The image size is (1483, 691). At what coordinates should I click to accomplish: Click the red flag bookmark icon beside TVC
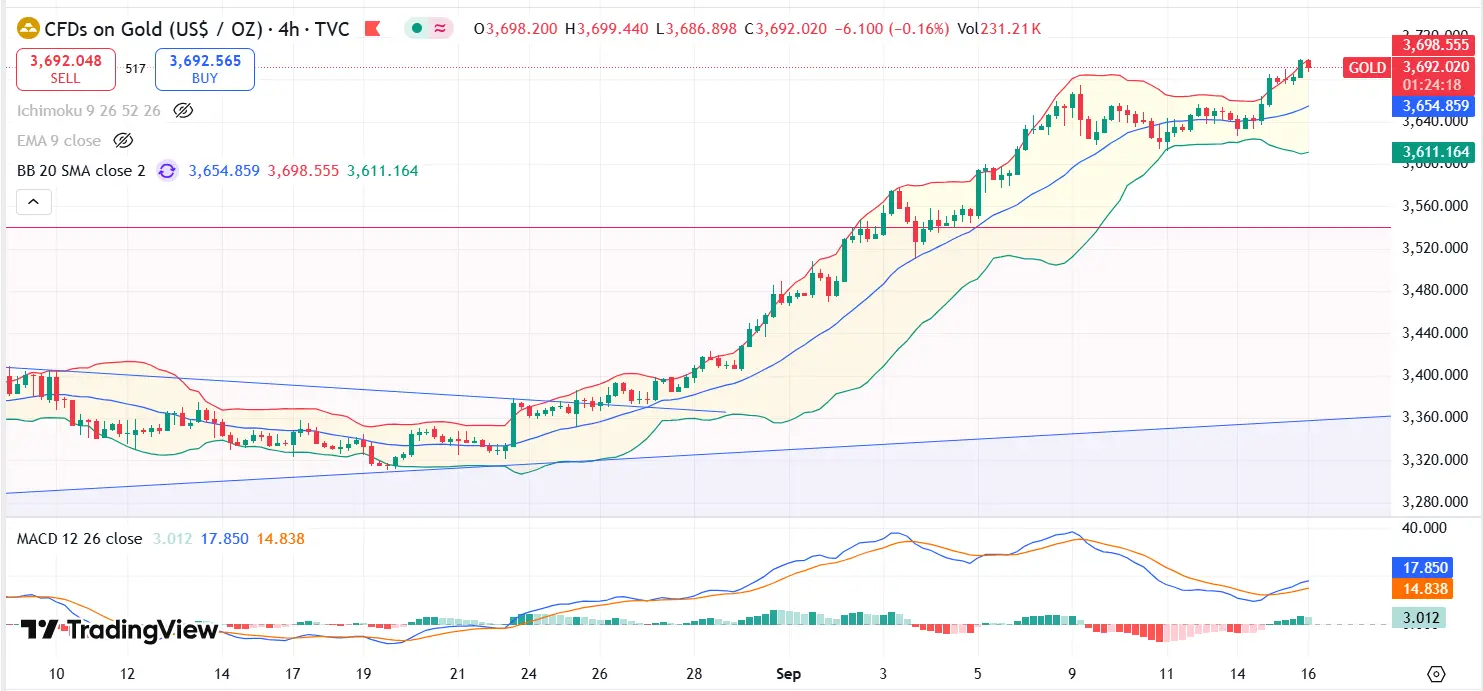click(373, 29)
